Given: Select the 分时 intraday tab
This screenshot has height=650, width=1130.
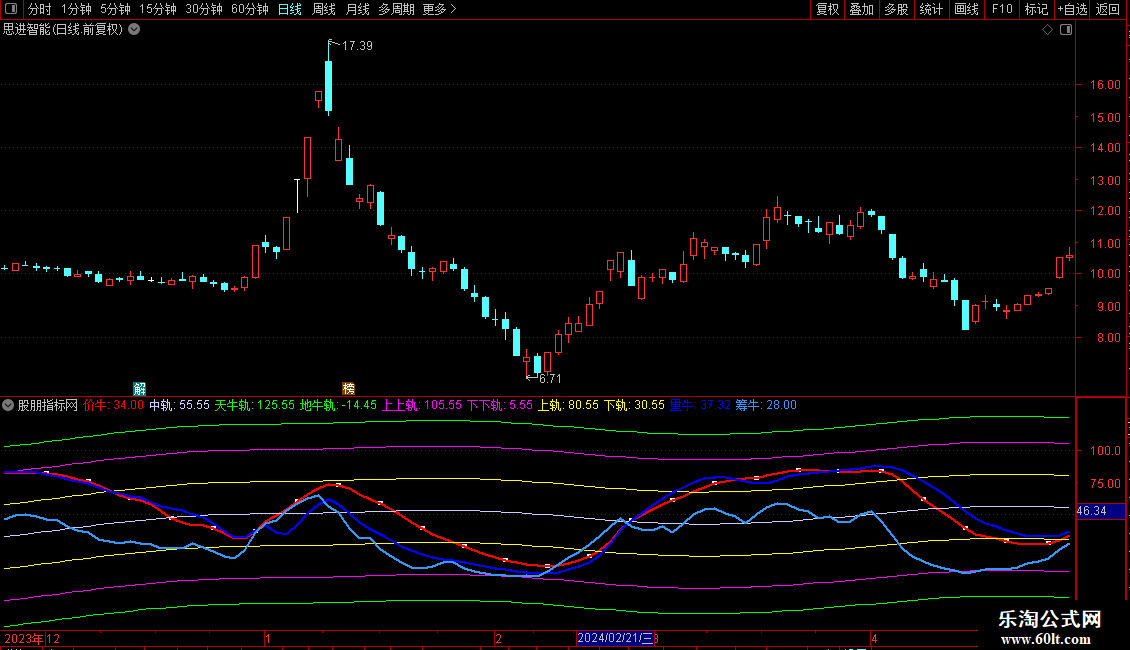Looking at the screenshot, I should point(39,9).
